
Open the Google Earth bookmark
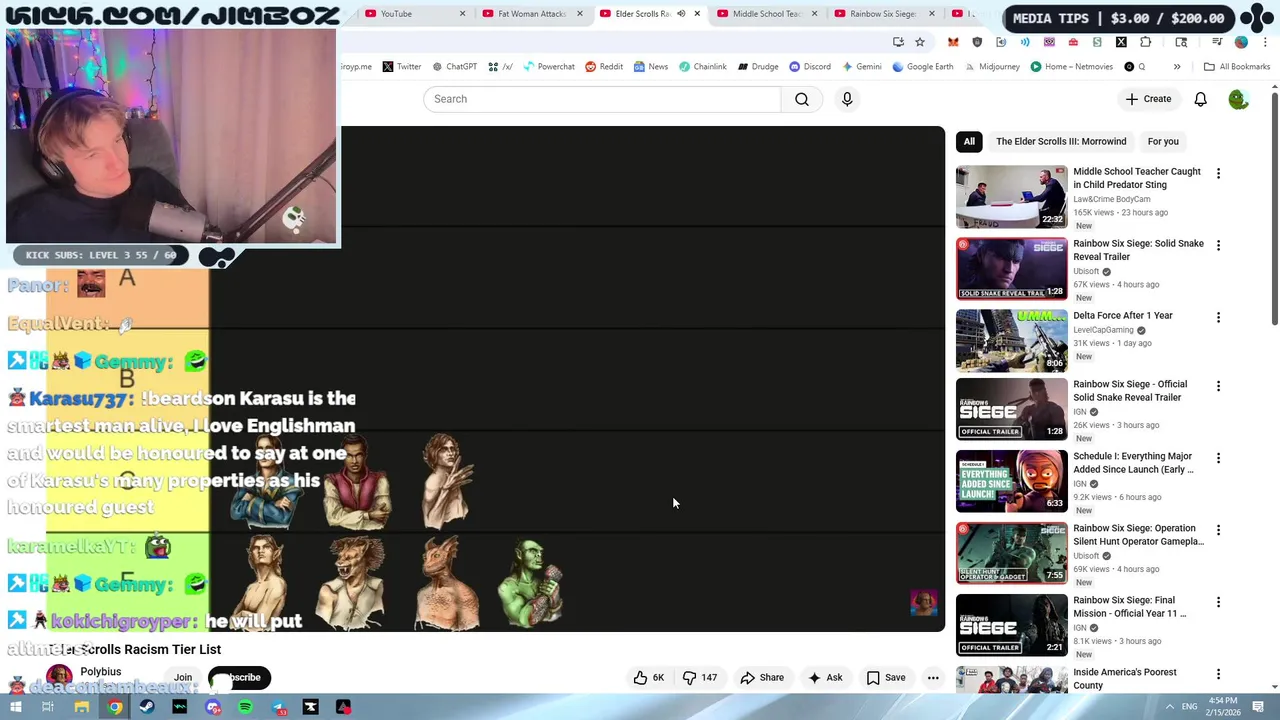pos(922,67)
